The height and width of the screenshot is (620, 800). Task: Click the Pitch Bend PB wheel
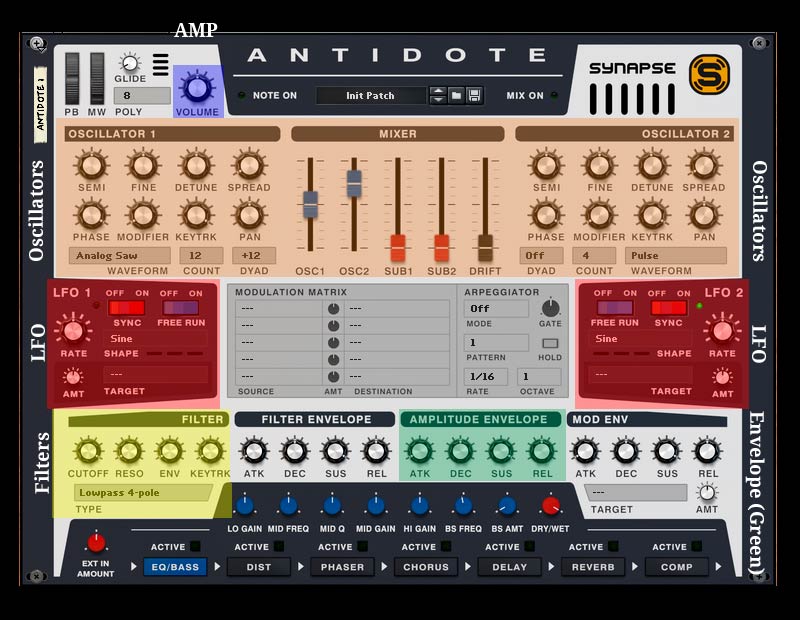click(72, 78)
